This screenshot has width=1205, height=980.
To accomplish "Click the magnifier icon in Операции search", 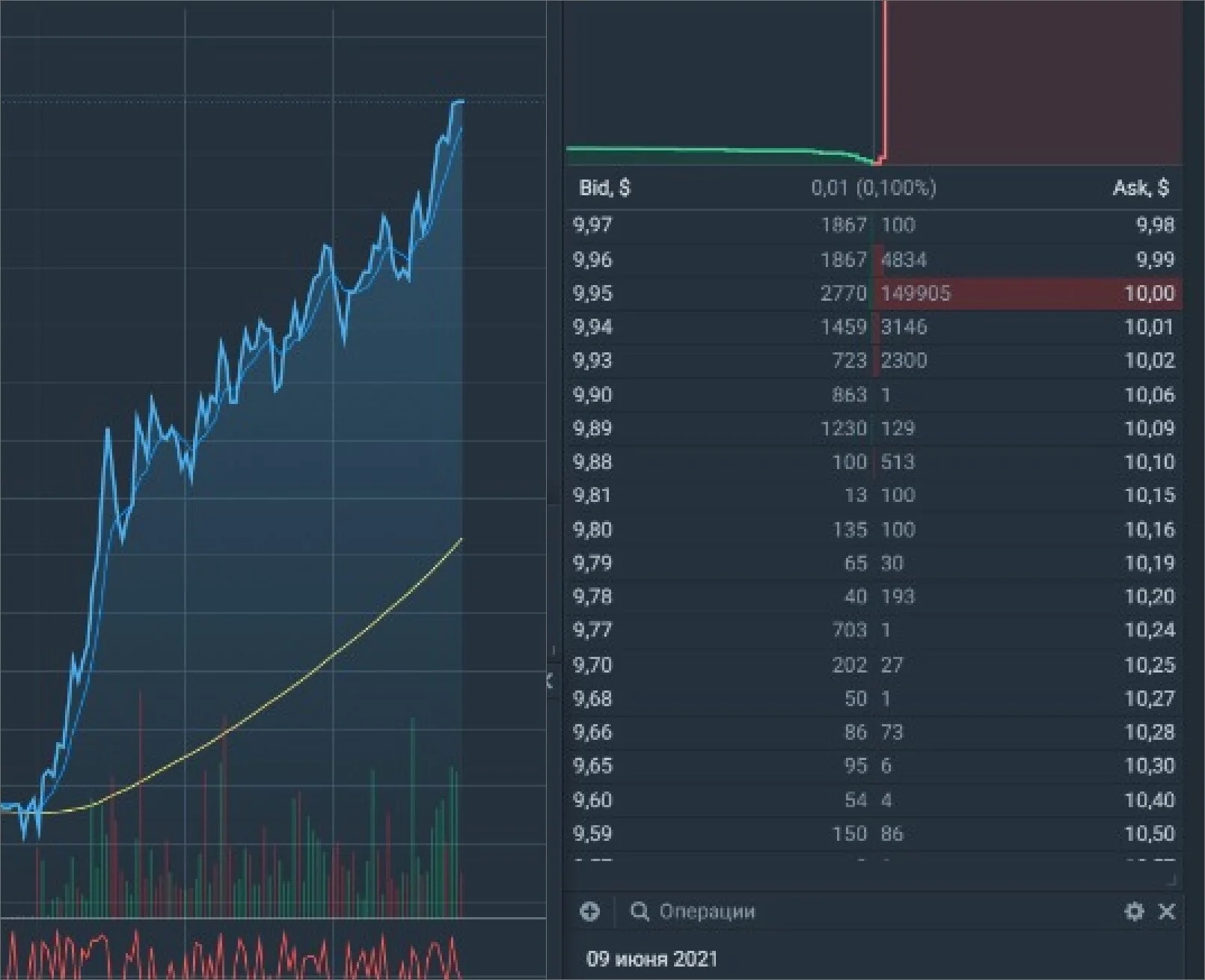I will tap(640, 911).
